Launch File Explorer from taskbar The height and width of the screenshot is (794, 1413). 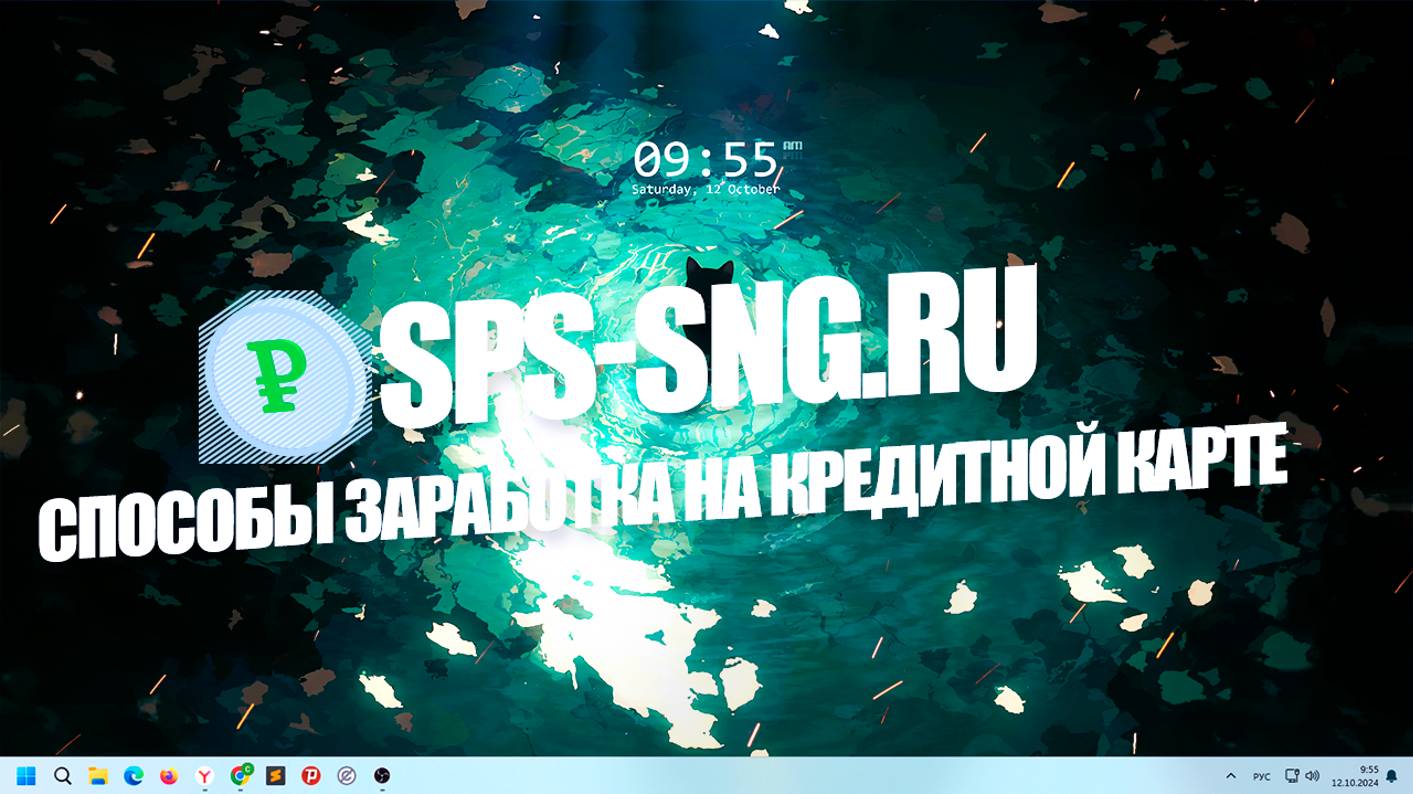[x=97, y=775]
